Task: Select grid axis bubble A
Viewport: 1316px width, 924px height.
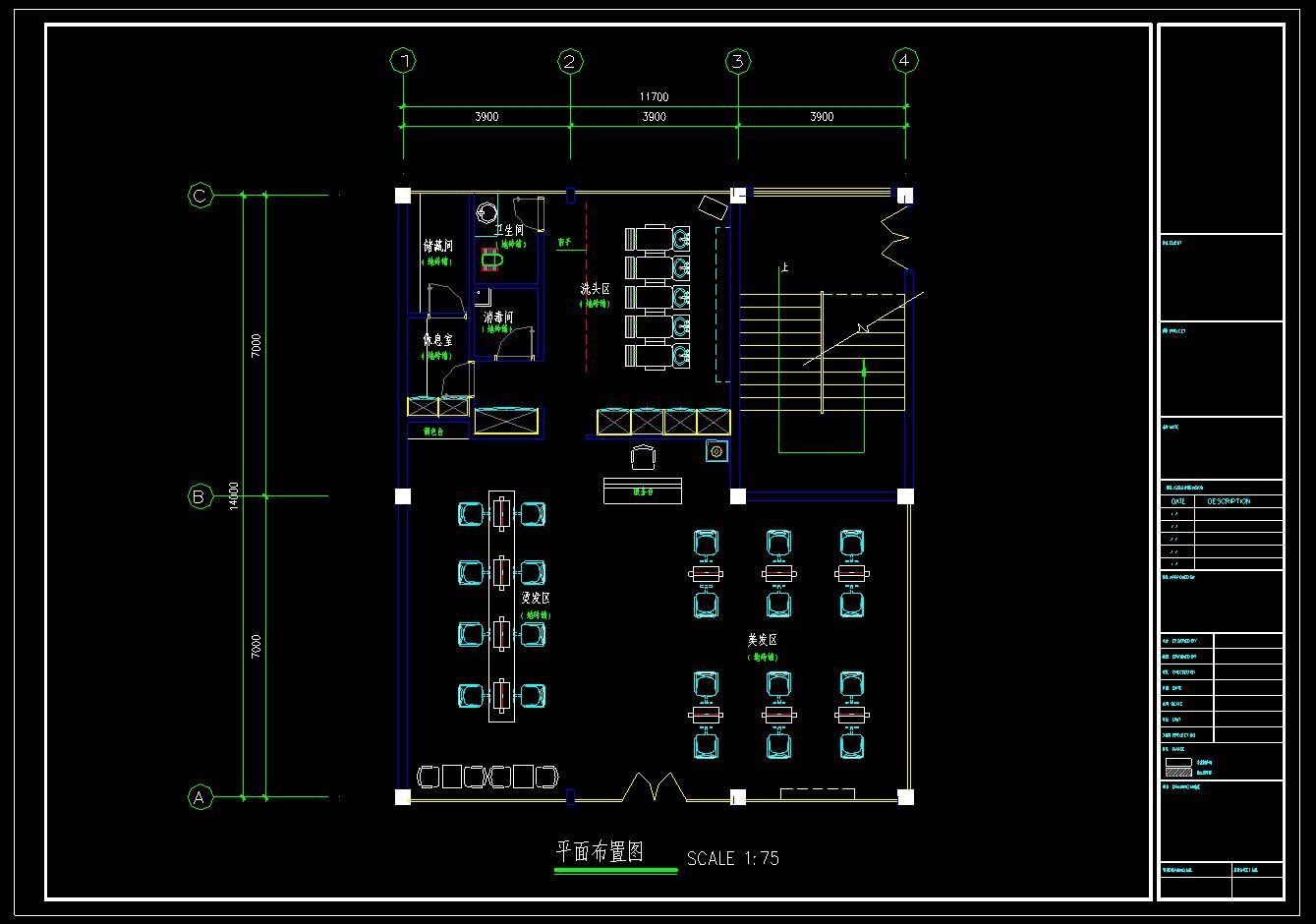Action: (200, 796)
